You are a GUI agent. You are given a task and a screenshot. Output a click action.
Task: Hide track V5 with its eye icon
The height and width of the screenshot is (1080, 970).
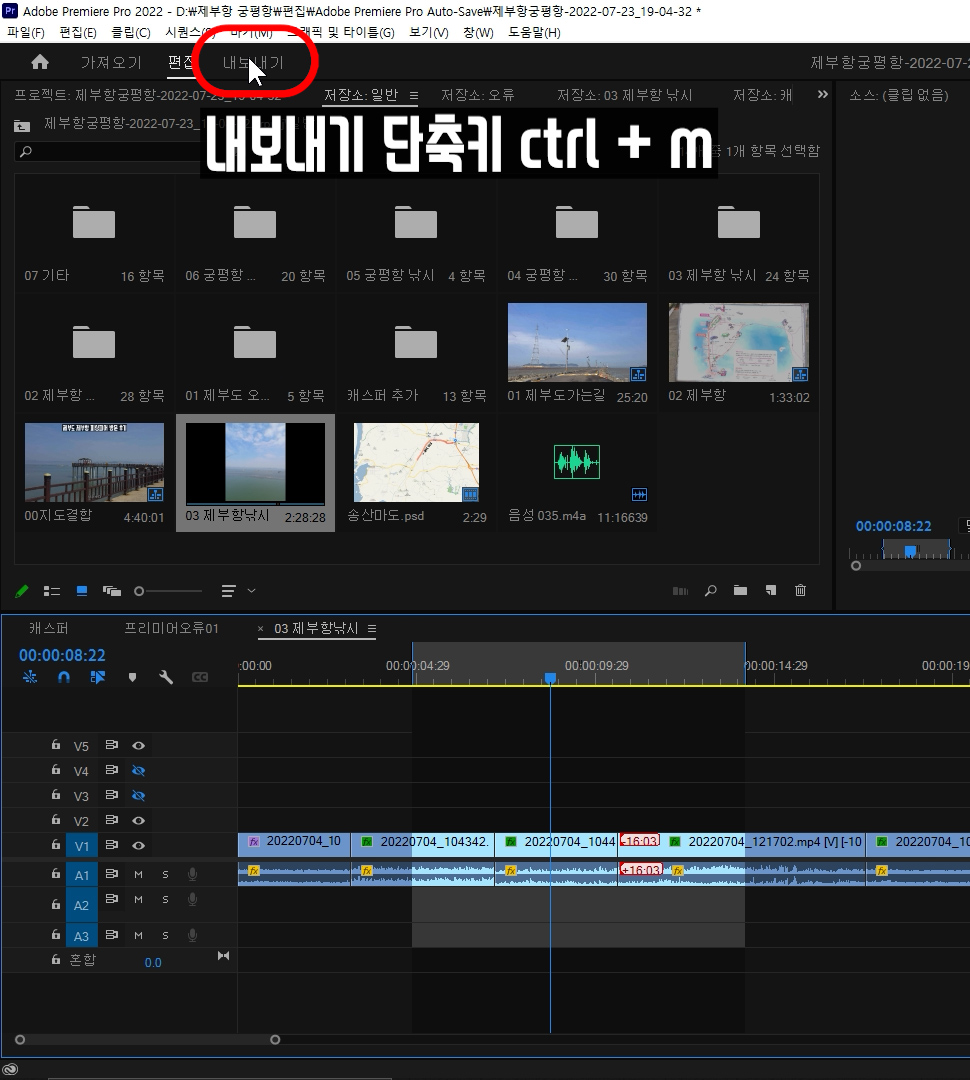click(x=138, y=746)
